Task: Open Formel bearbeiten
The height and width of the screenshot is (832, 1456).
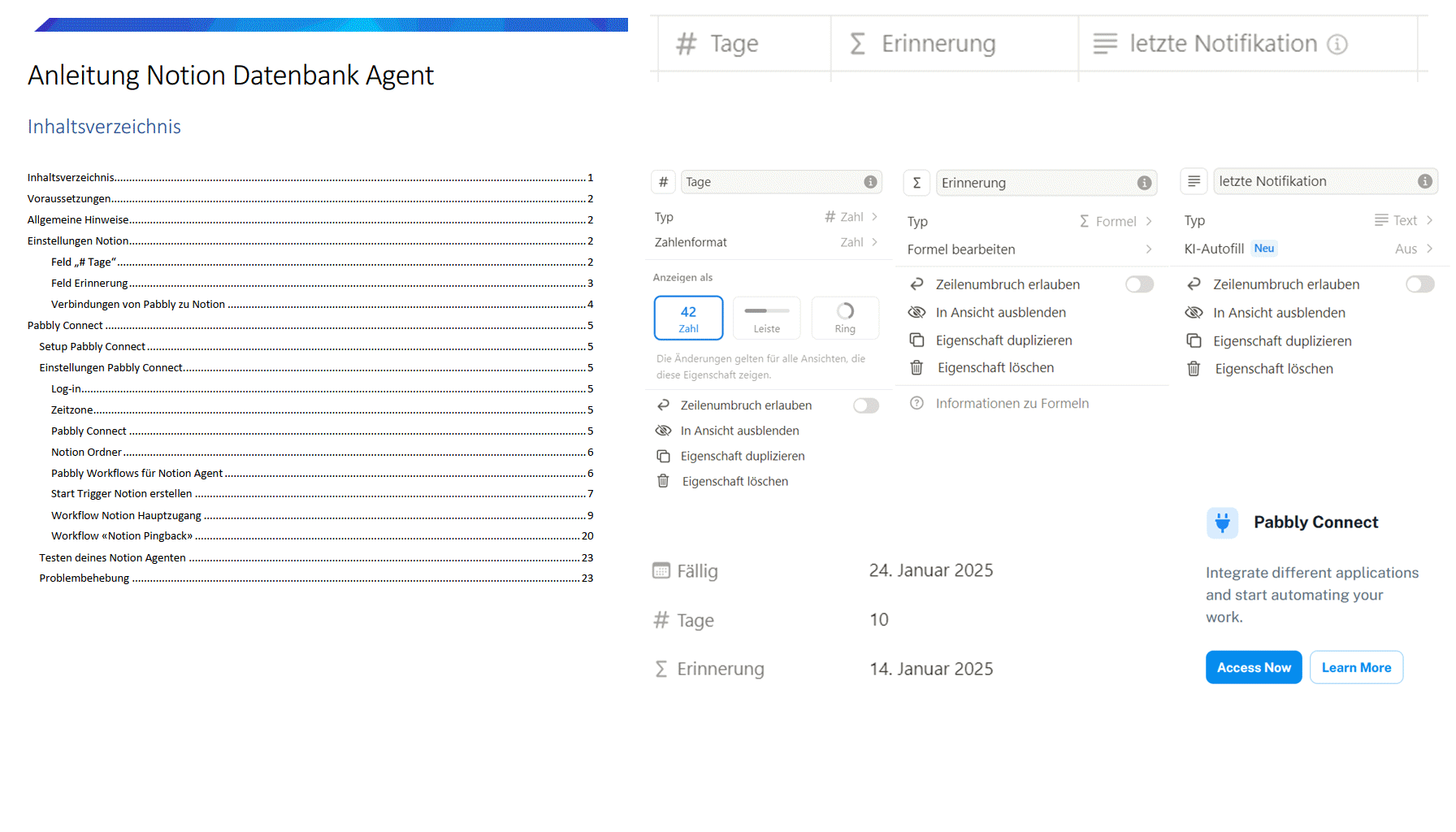Action: click(x=1029, y=249)
